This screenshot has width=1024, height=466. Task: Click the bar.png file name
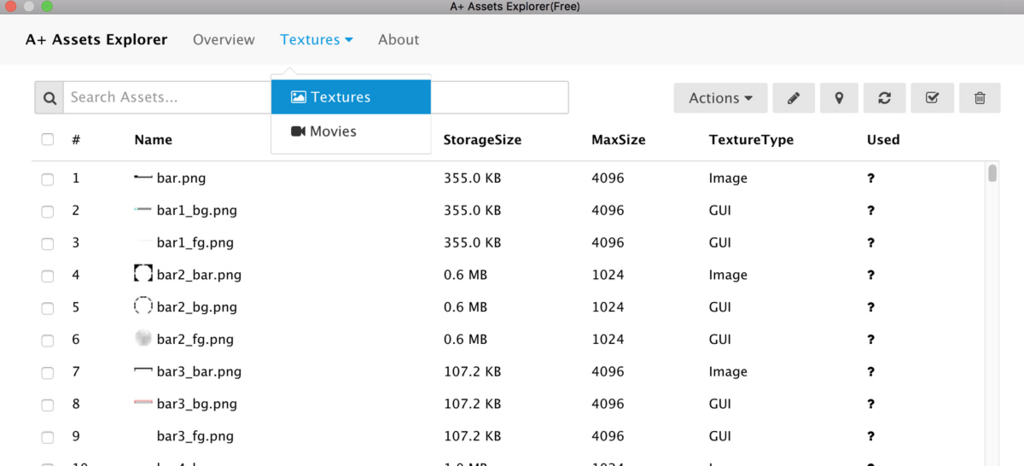click(181, 178)
